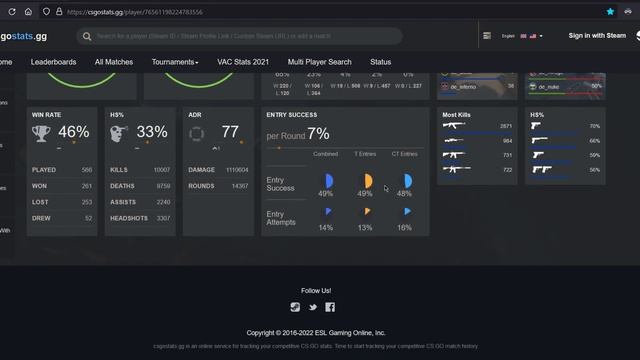This screenshot has height=360, width=640.
Task: Select the DEATHS stat row
Action: [x=140, y=186]
